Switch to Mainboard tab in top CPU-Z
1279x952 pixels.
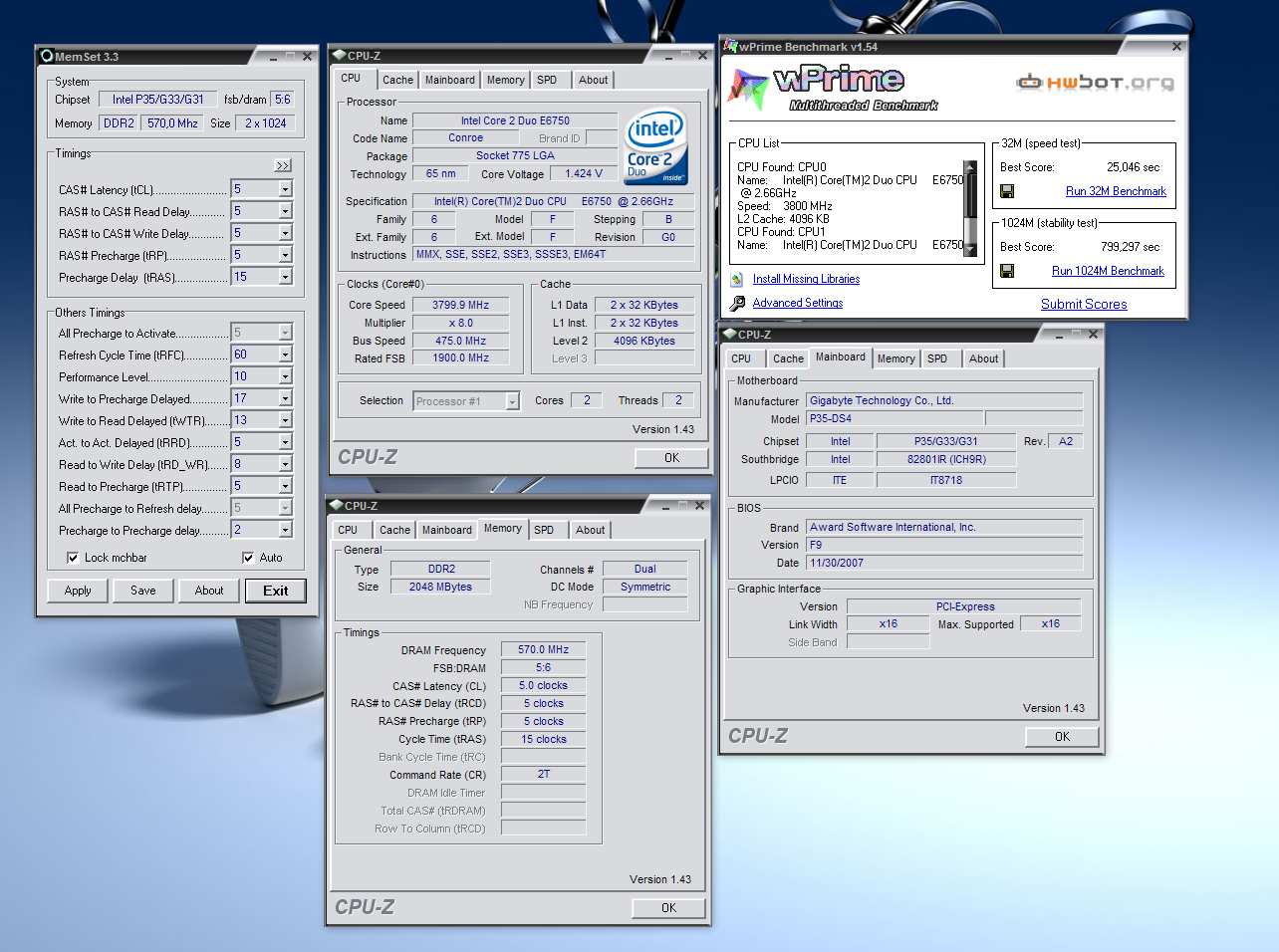pyautogui.click(x=449, y=80)
